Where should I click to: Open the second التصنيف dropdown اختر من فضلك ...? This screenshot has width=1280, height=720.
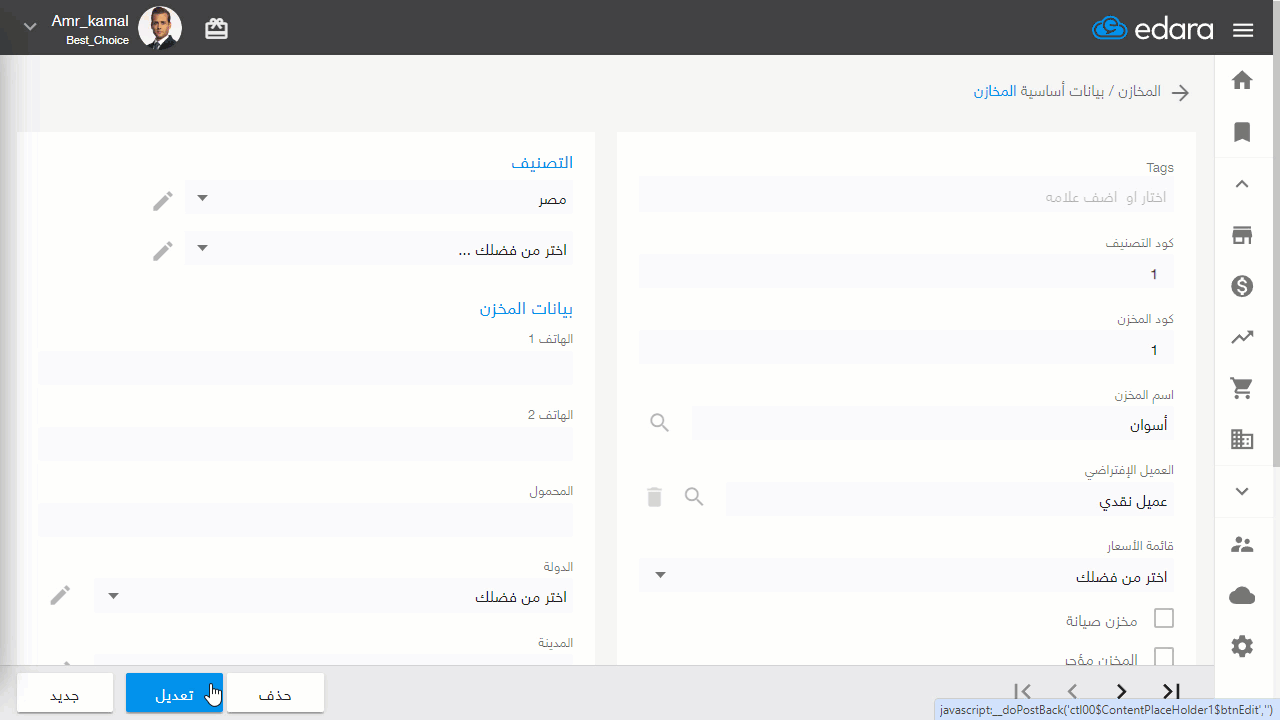pyautogui.click(x=379, y=248)
